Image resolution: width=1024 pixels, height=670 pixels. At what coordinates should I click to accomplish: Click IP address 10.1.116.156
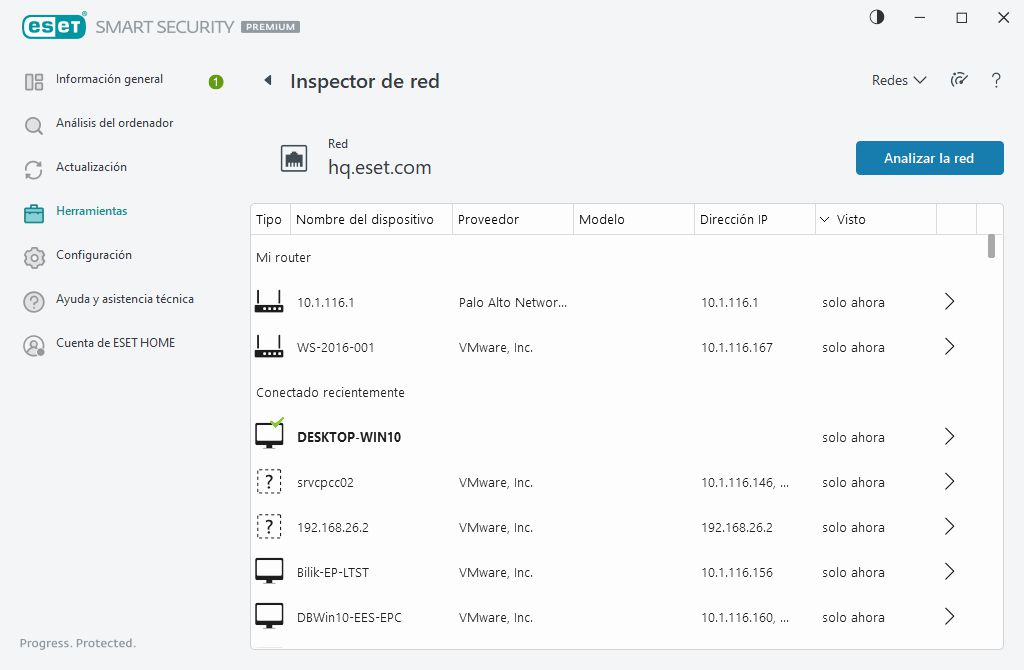tap(737, 573)
